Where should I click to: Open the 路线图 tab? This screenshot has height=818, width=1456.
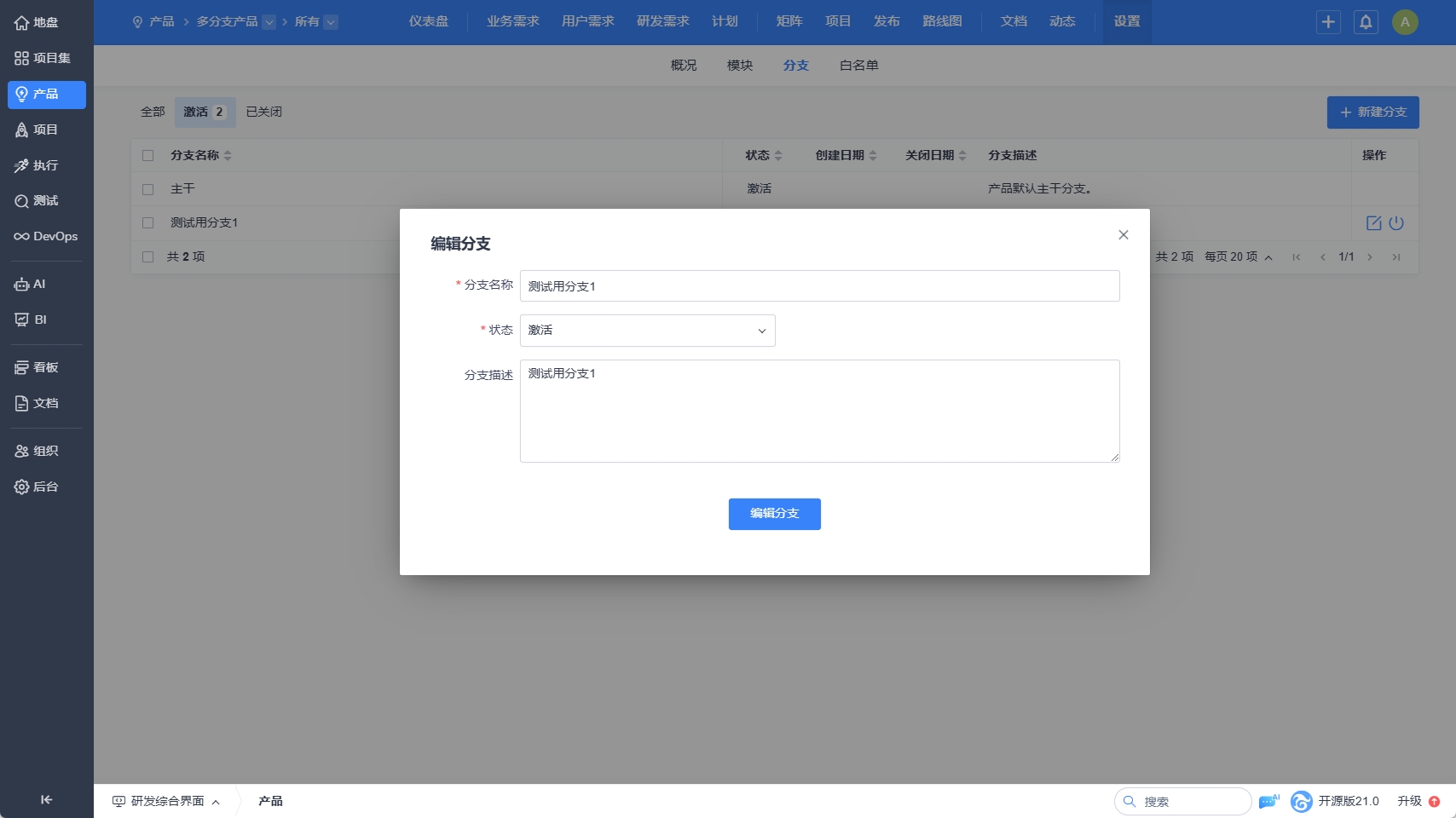942,22
